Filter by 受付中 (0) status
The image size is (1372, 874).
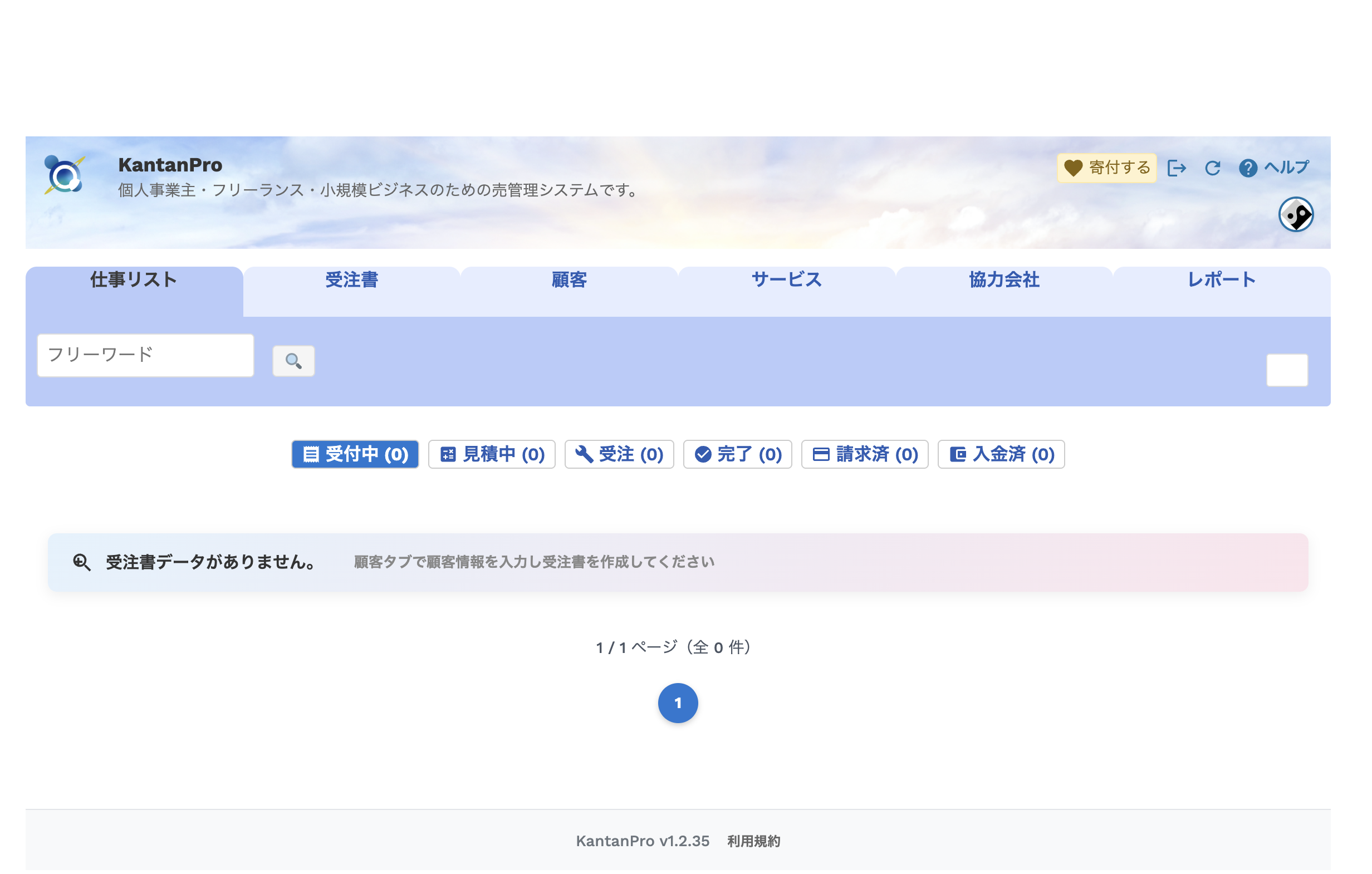(x=355, y=455)
